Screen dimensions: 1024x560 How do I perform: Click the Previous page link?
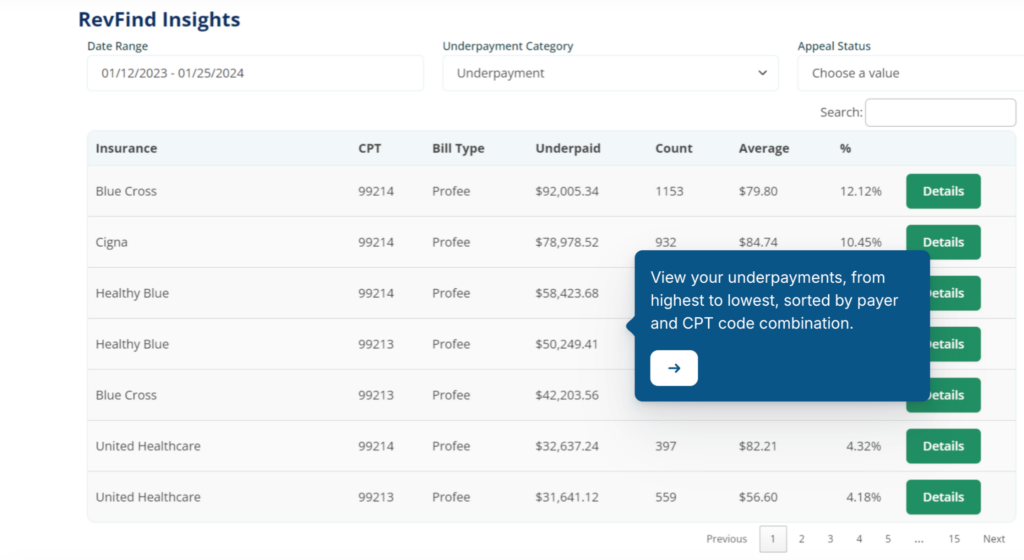point(726,539)
